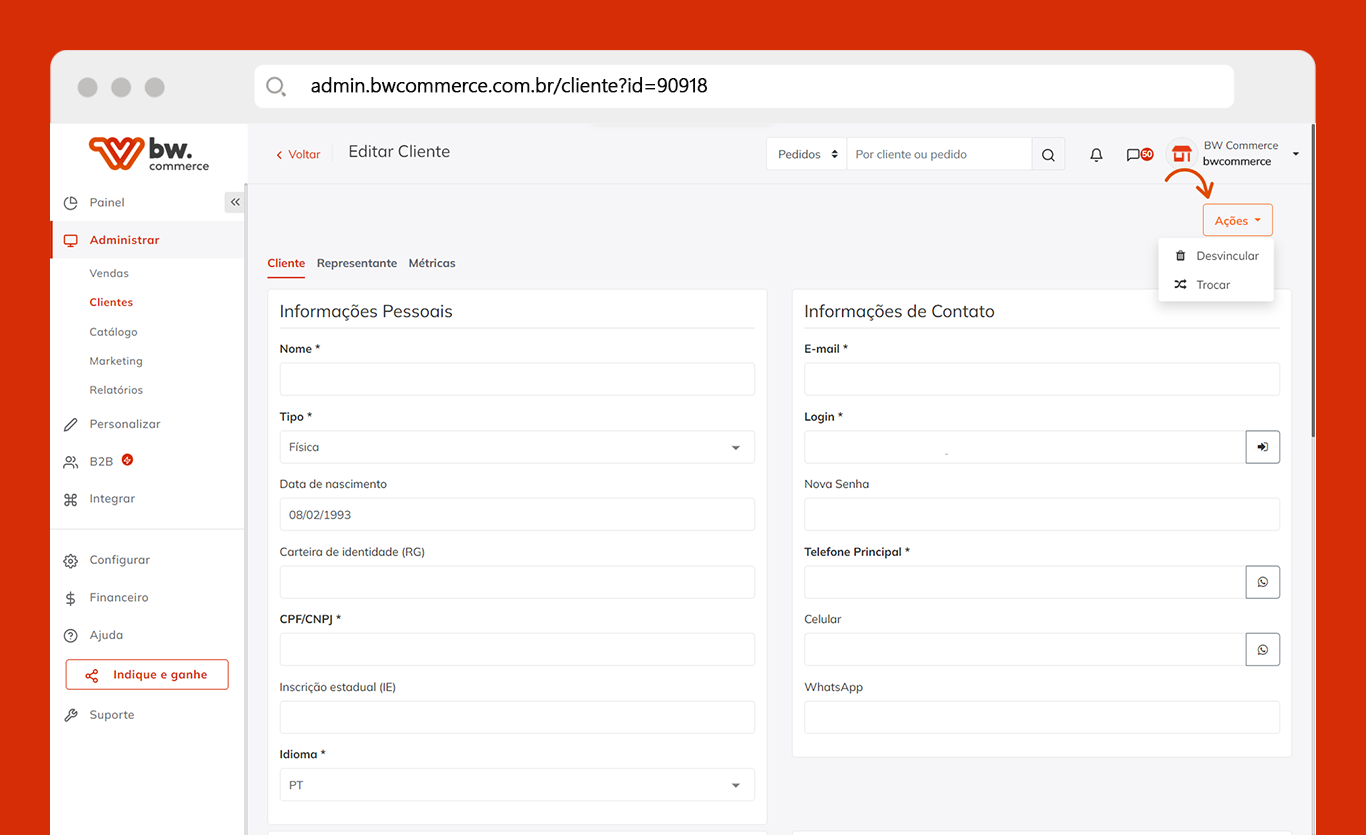Open the Ações dropdown button
Screen dimensions: 1366x835
tap(1238, 221)
